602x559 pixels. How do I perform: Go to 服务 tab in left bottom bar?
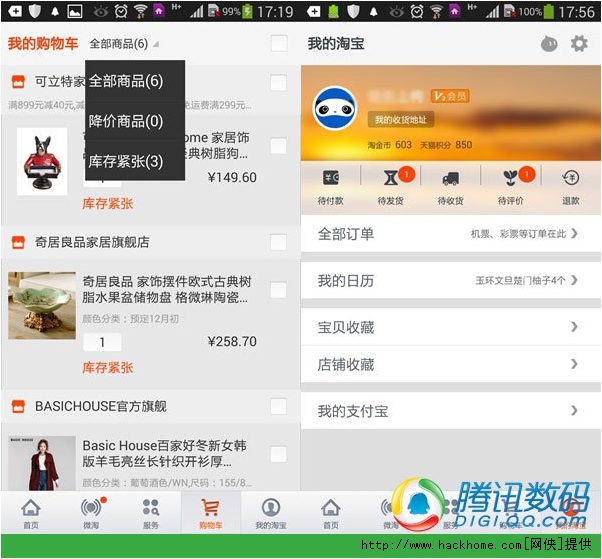pos(151,513)
